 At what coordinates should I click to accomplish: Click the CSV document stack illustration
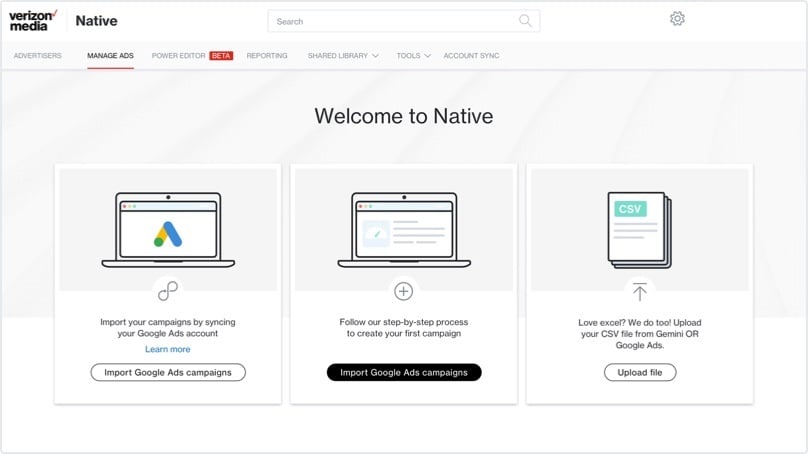click(639, 230)
